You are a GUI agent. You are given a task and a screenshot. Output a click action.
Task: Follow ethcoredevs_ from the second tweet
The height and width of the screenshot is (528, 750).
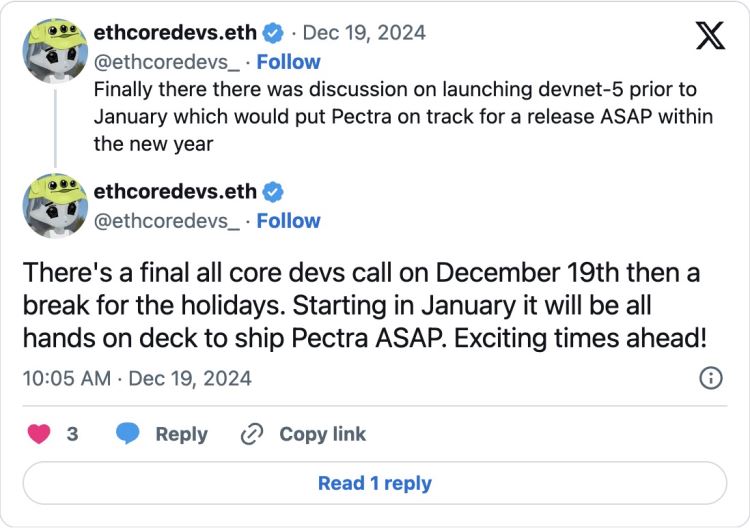(288, 221)
